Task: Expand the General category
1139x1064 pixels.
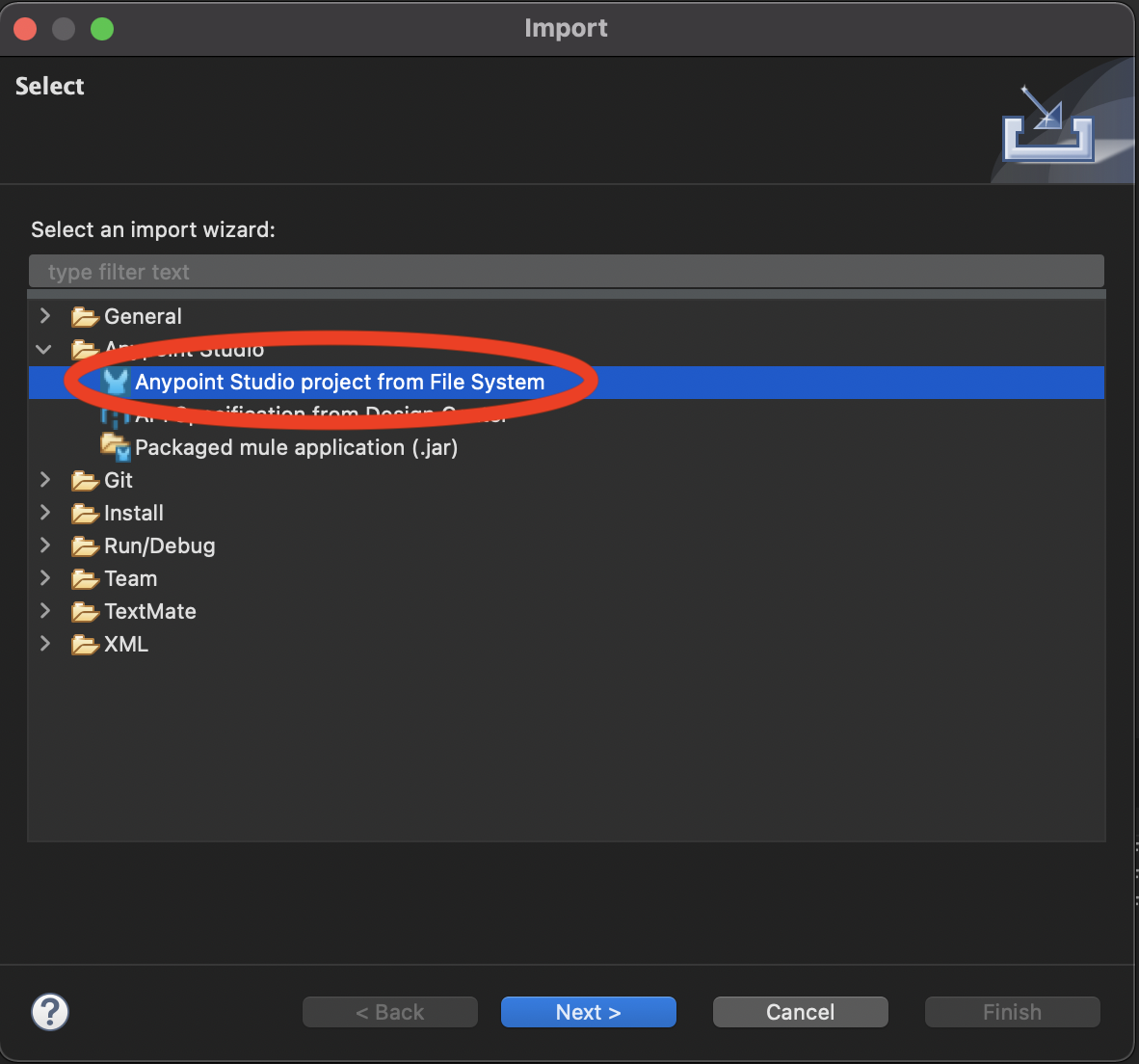Action: point(44,316)
